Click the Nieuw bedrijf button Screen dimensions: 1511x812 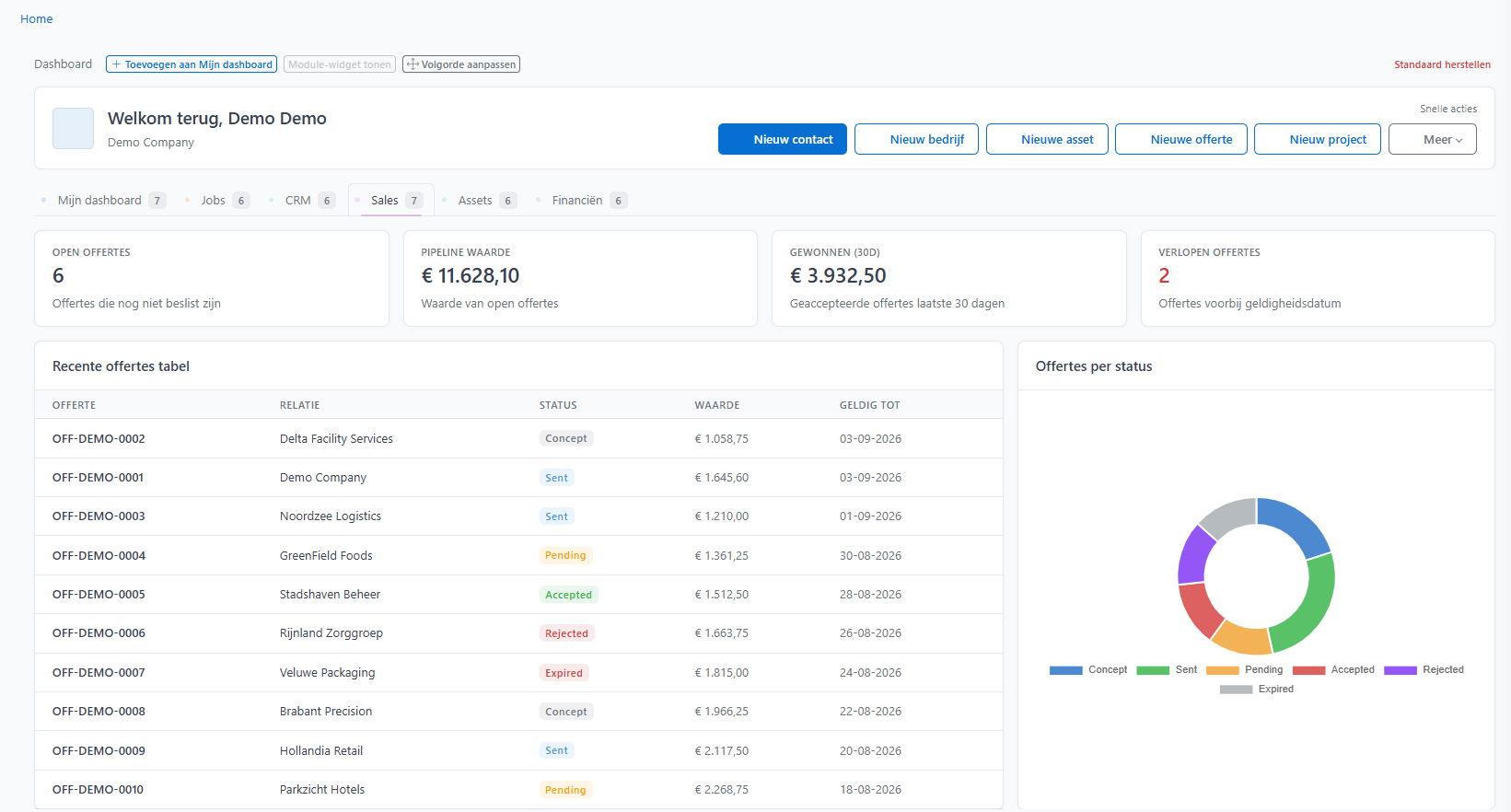(x=916, y=139)
